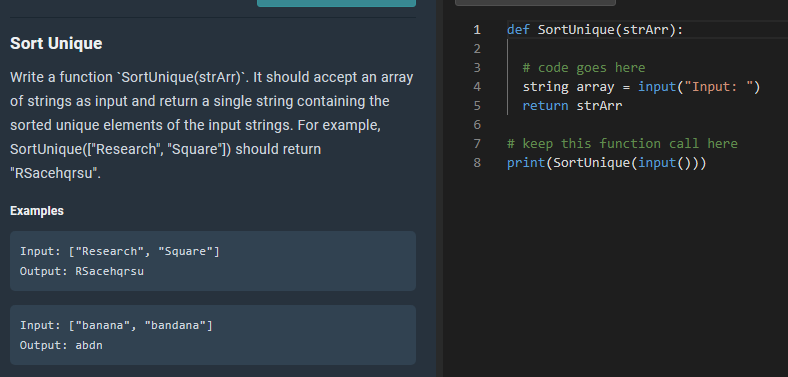
Task: Open the gray dropdown above the code editor
Action: pos(535,3)
